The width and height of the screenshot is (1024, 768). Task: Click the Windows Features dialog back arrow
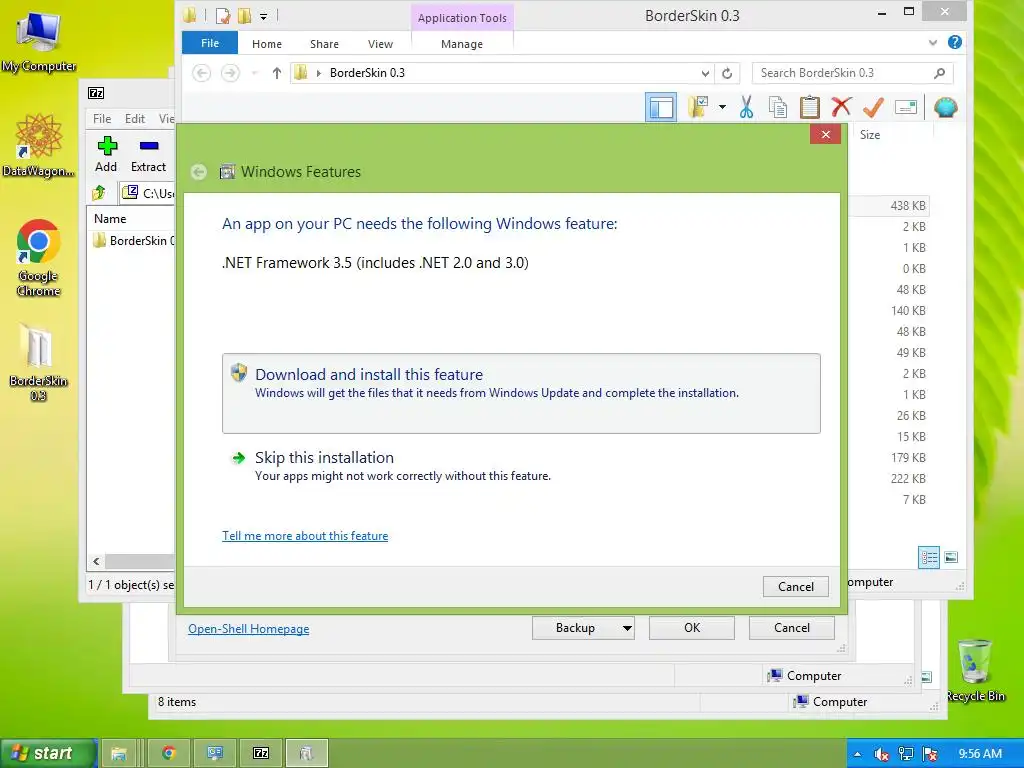pyautogui.click(x=199, y=172)
